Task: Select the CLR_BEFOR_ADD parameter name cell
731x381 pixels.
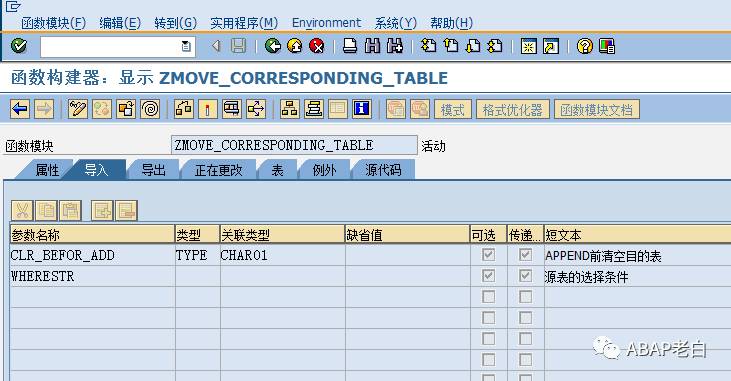Action: [x=92, y=255]
